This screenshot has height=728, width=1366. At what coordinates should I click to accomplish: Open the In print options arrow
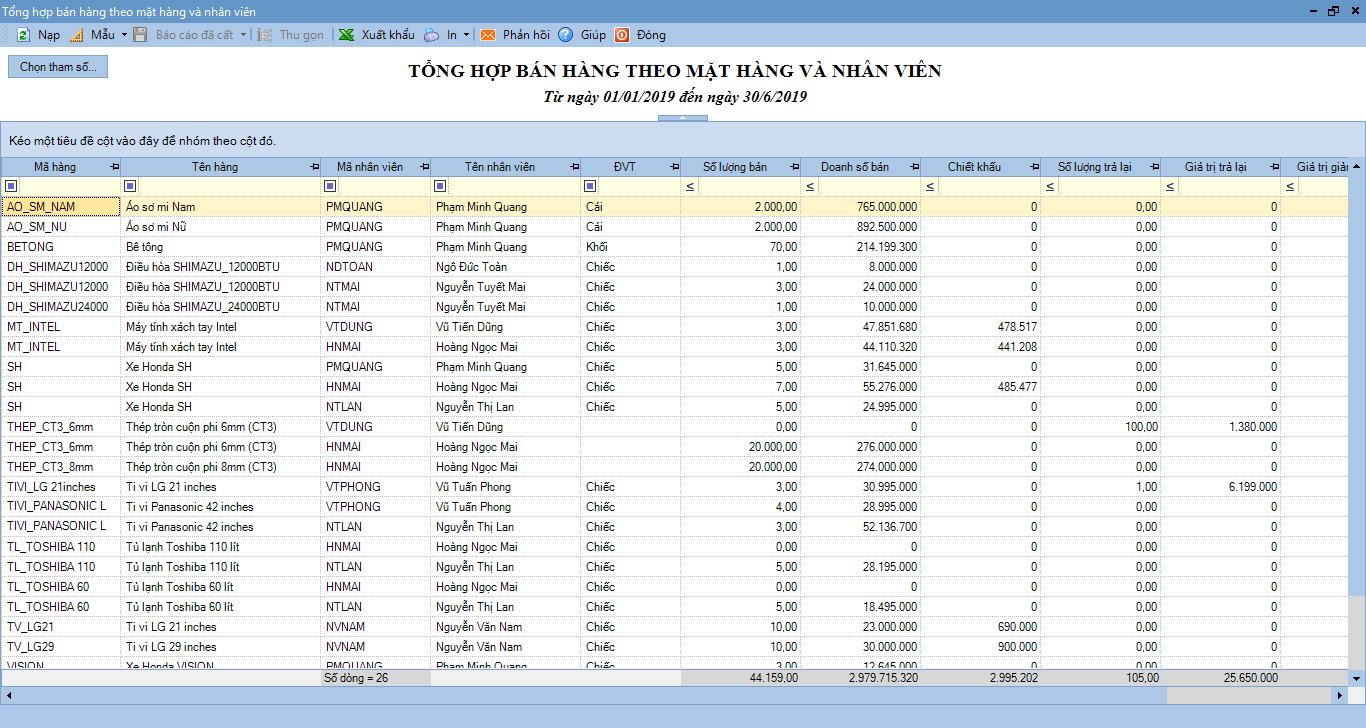coord(467,35)
